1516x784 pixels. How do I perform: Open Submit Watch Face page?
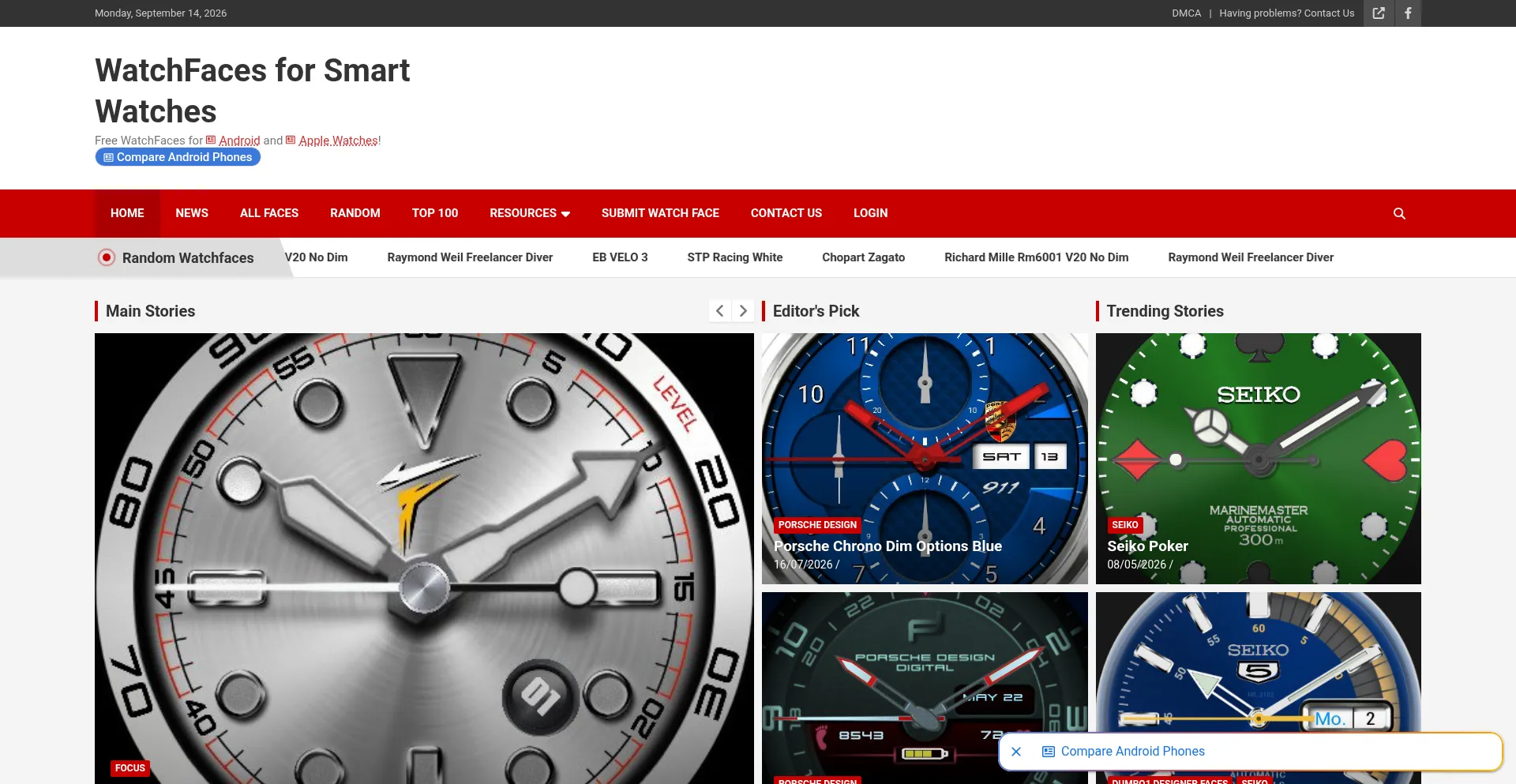pos(660,213)
